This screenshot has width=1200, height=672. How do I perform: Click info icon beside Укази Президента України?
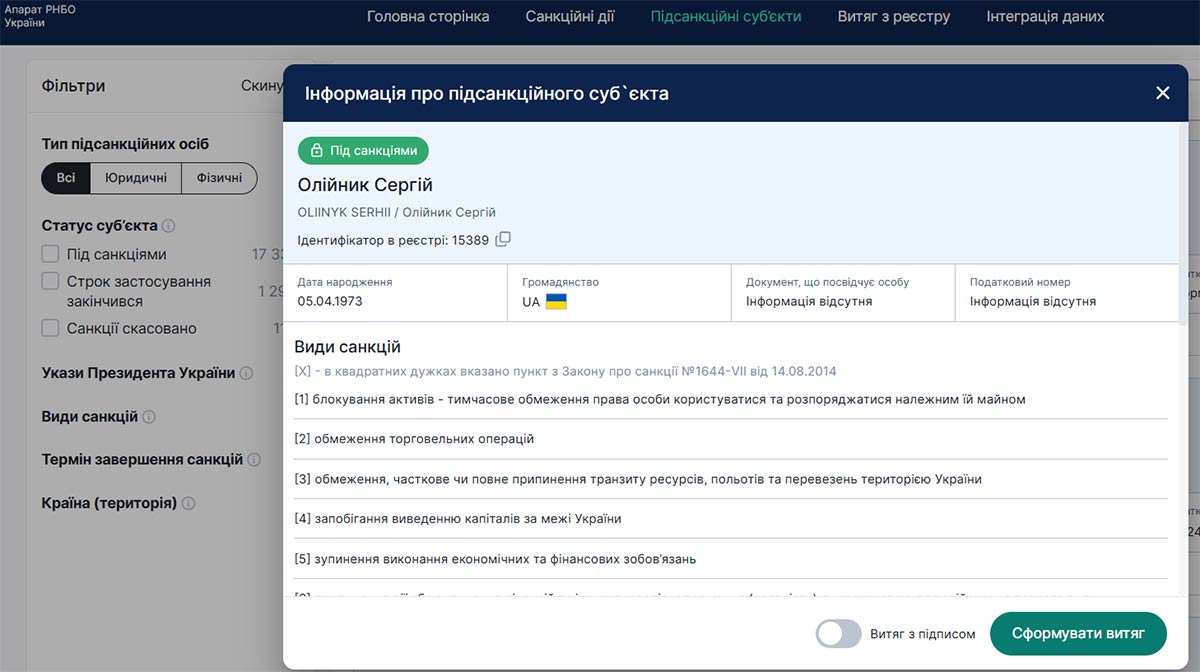tap(247, 374)
